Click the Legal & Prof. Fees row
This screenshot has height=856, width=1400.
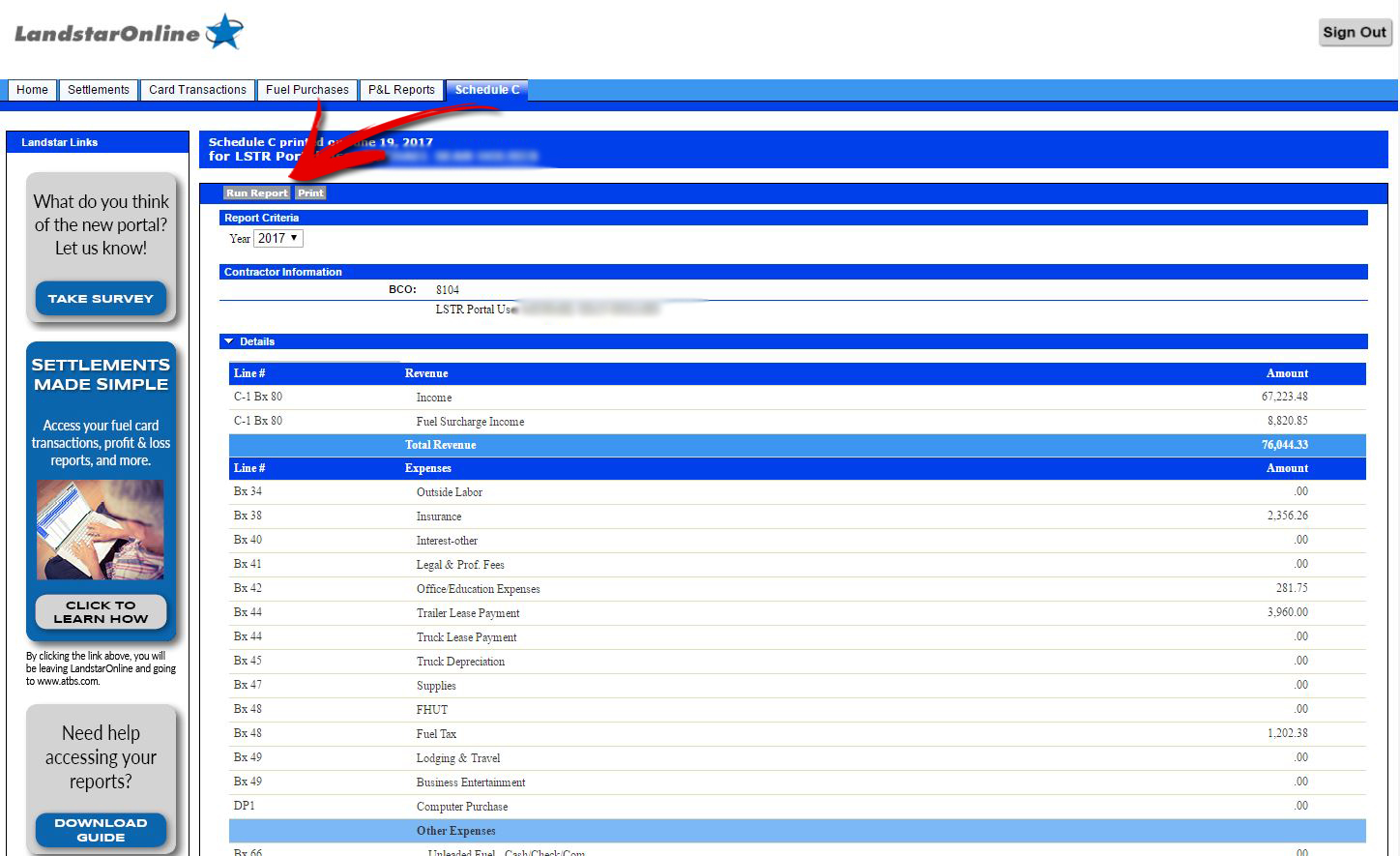[798, 564]
